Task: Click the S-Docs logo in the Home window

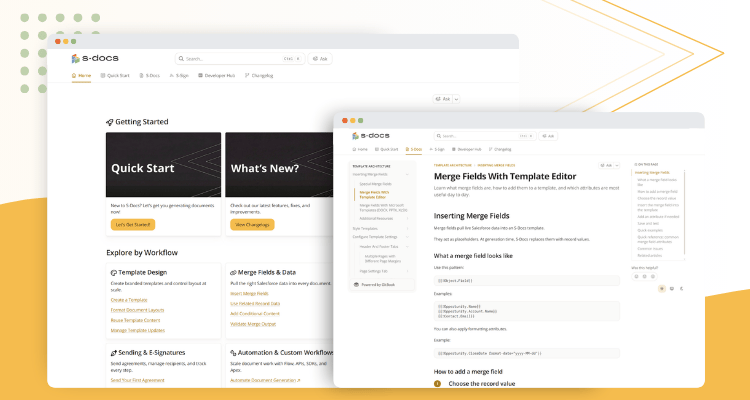Action: [x=95, y=58]
